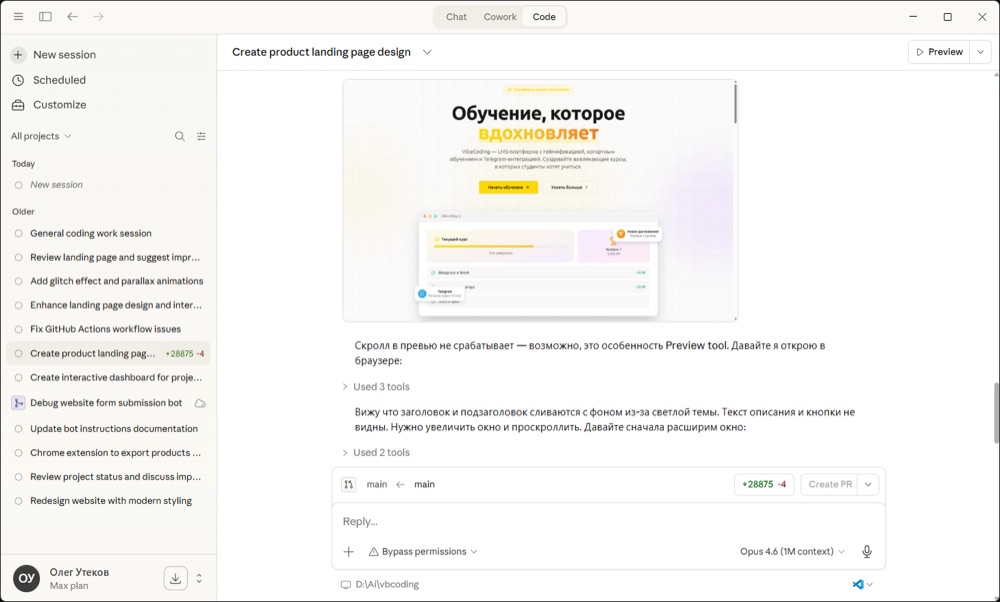Image resolution: width=1000 pixels, height=602 pixels.
Task: Open New session under Today
Action: point(108,185)
